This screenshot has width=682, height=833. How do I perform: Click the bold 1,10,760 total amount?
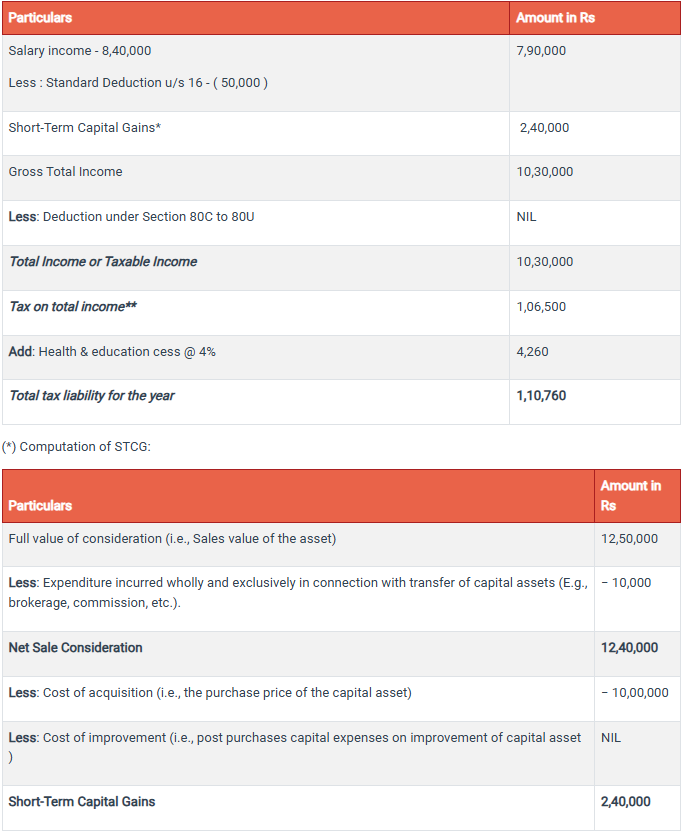coord(541,395)
